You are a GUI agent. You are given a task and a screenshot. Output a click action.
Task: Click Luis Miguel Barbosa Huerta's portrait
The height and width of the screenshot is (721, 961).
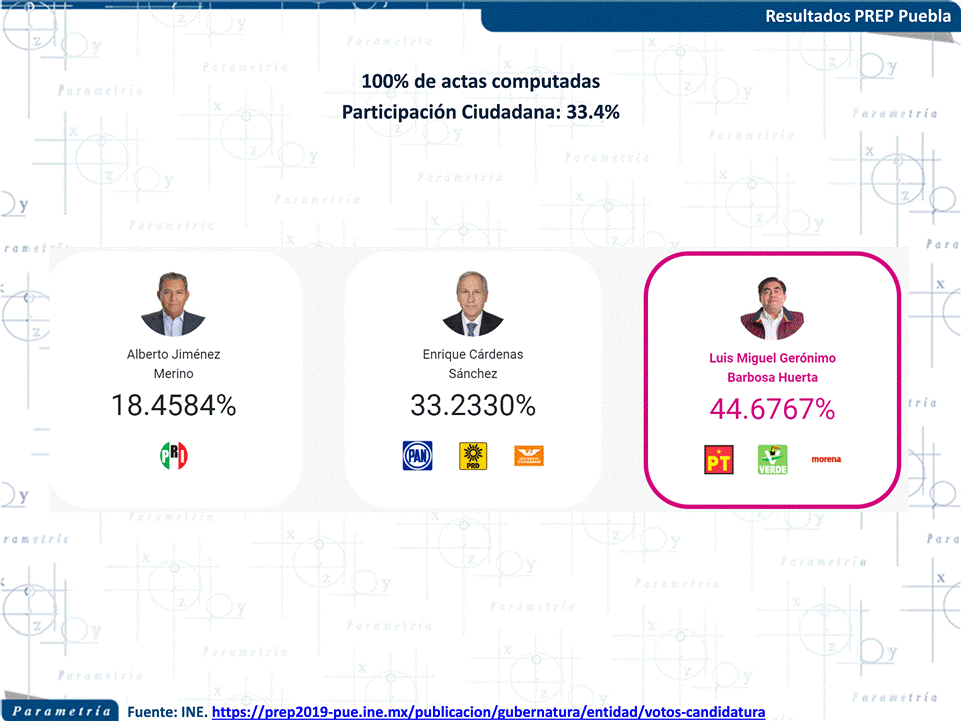[772, 308]
